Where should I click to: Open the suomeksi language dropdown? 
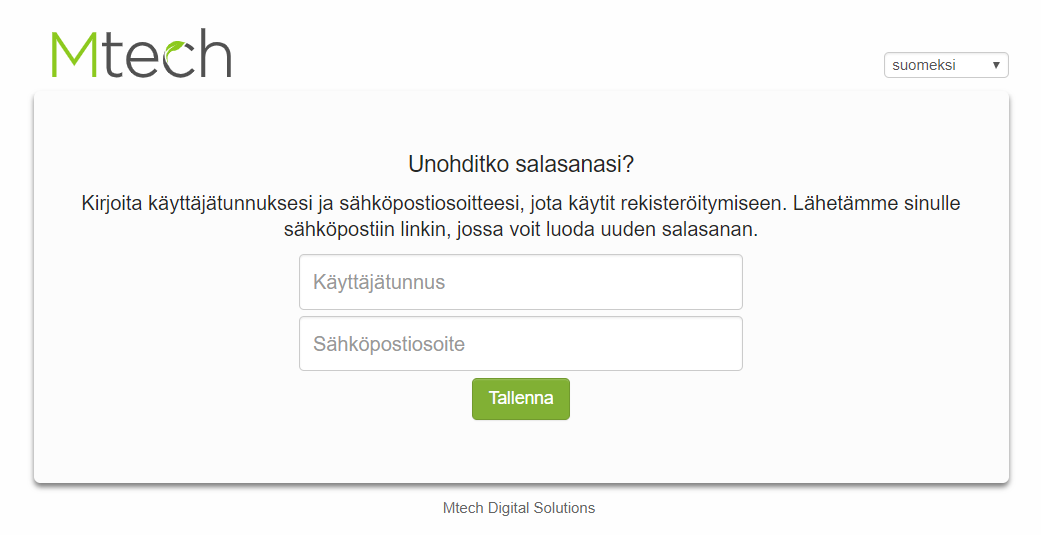pyautogui.click(x=945, y=65)
